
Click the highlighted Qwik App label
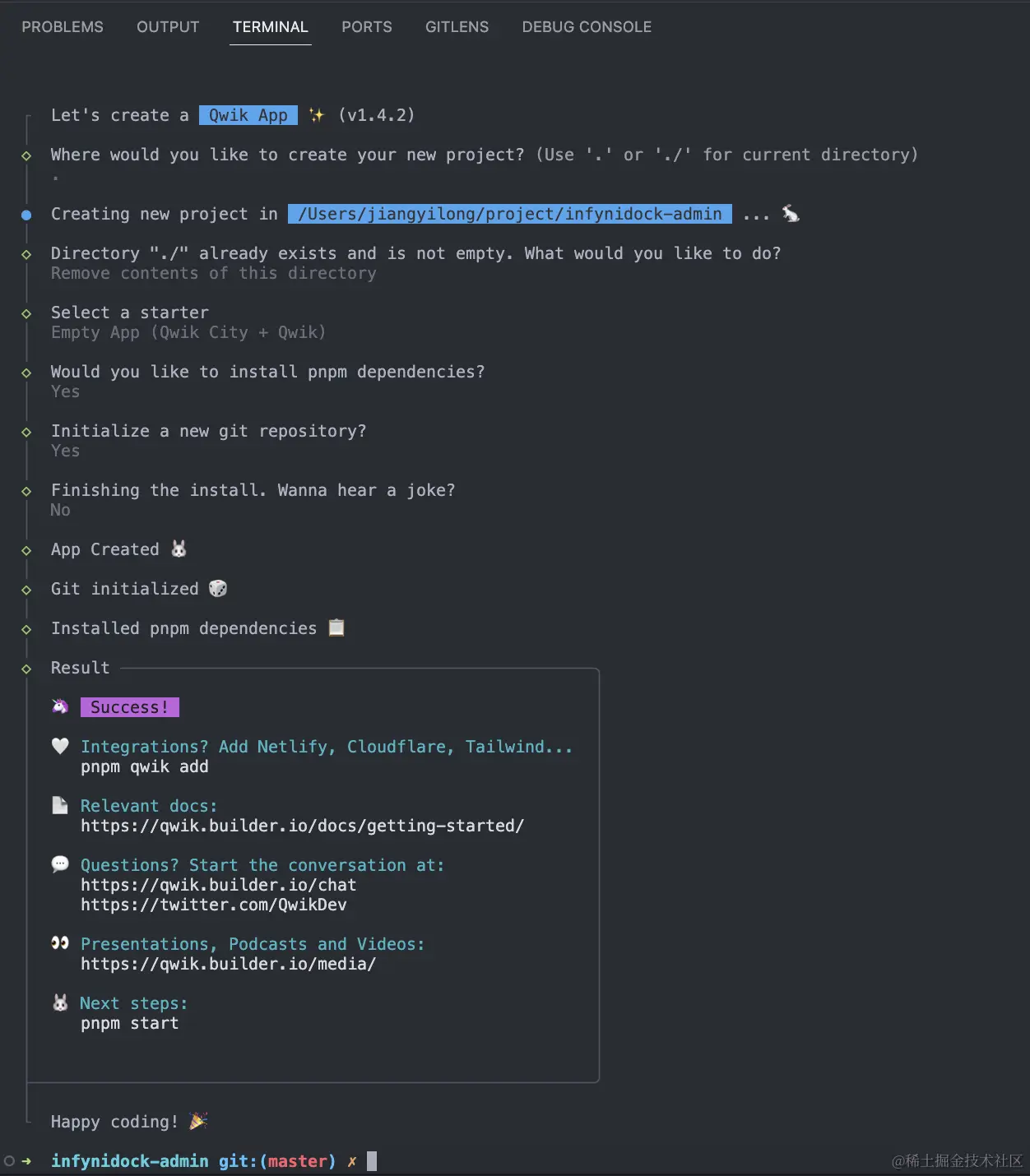[x=248, y=115]
